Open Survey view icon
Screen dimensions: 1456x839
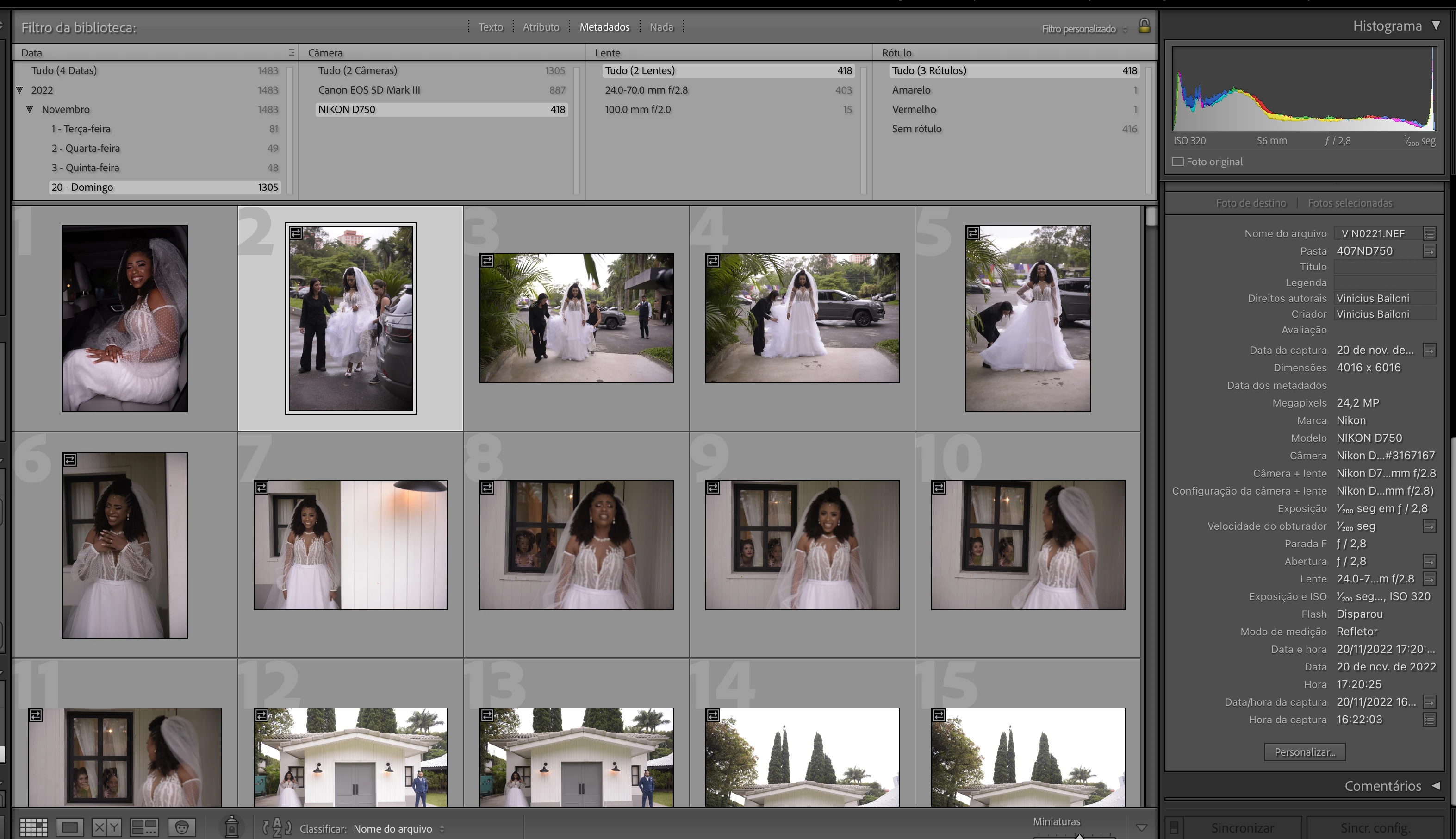[144, 828]
